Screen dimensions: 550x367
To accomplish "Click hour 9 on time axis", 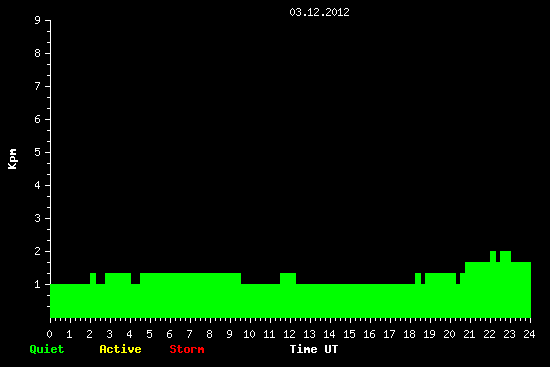I will (229, 334).
